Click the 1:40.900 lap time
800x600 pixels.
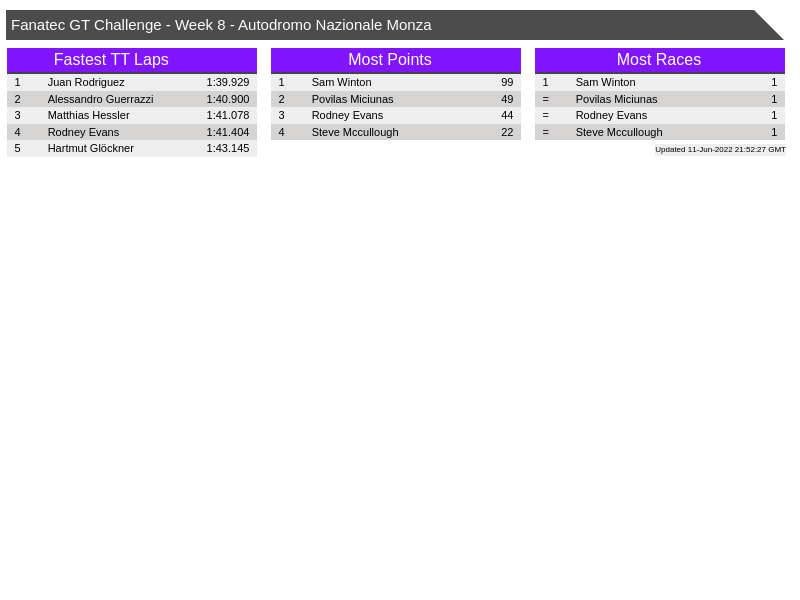pos(227,99)
